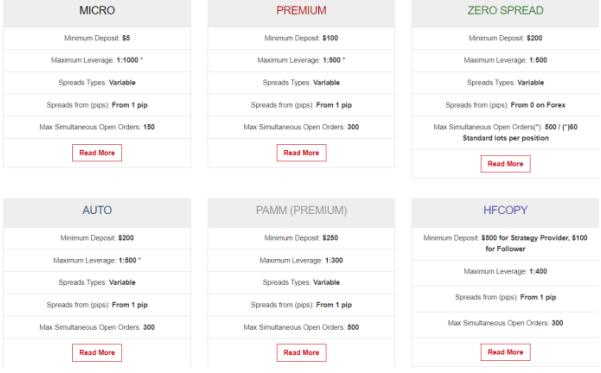This screenshot has width=601, height=373.
Task: Select the PAMM (PREMIUM) heading
Action: click(x=301, y=210)
